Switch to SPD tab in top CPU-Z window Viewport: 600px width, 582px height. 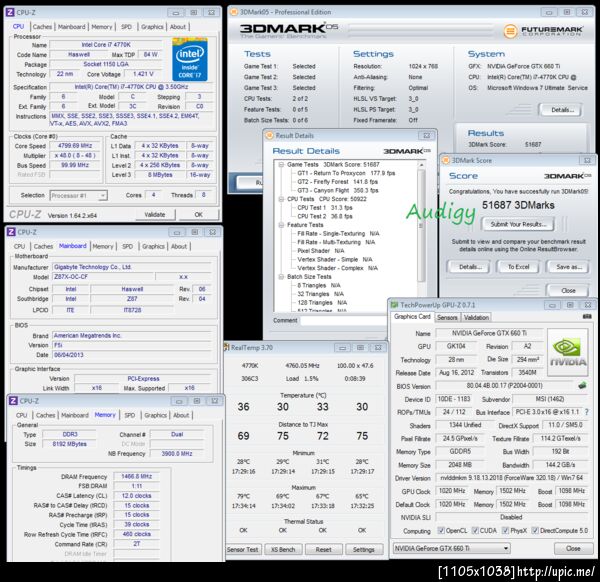pyautogui.click(x=126, y=27)
